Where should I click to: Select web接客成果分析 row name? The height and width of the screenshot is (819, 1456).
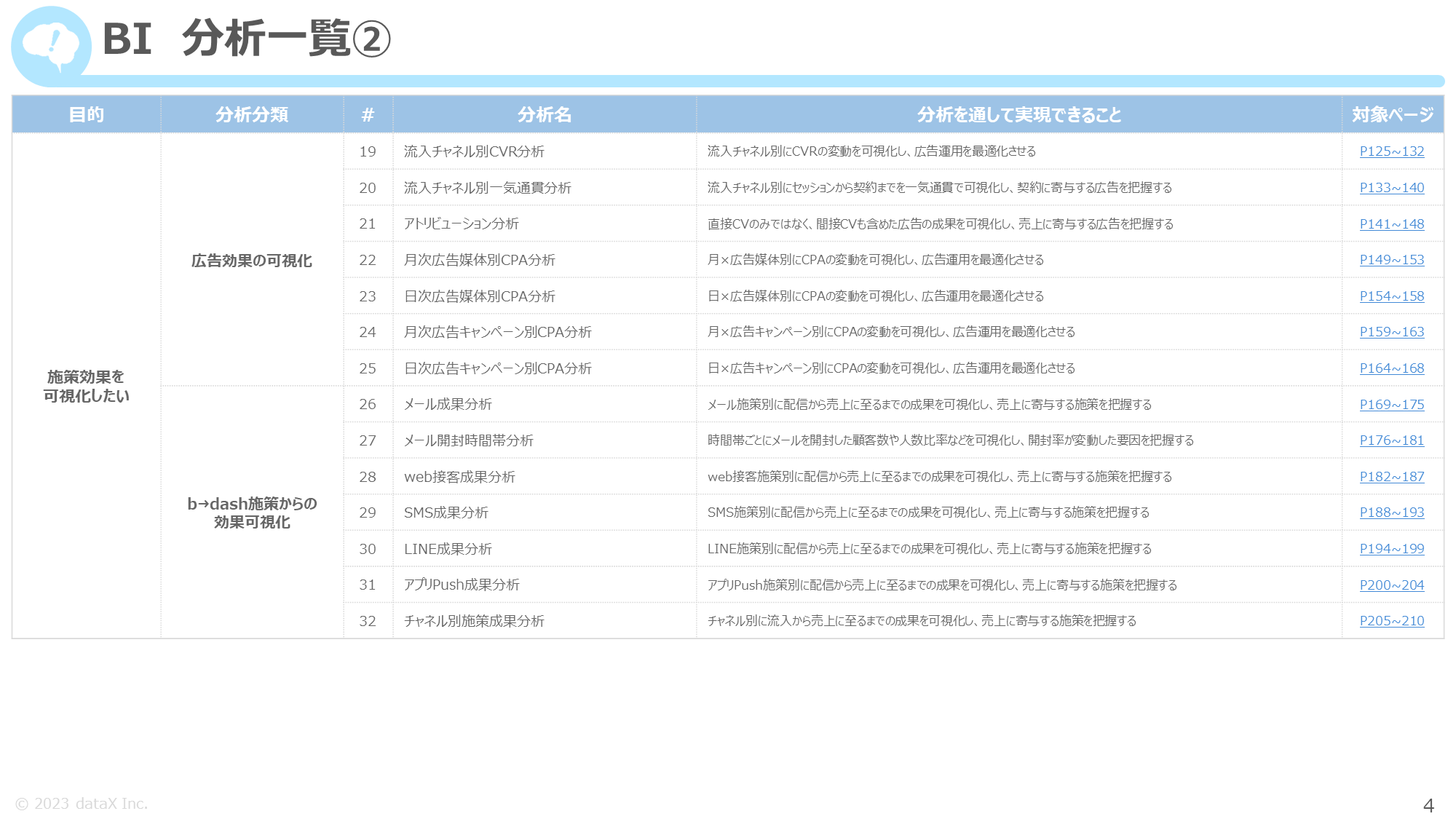(x=459, y=477)
